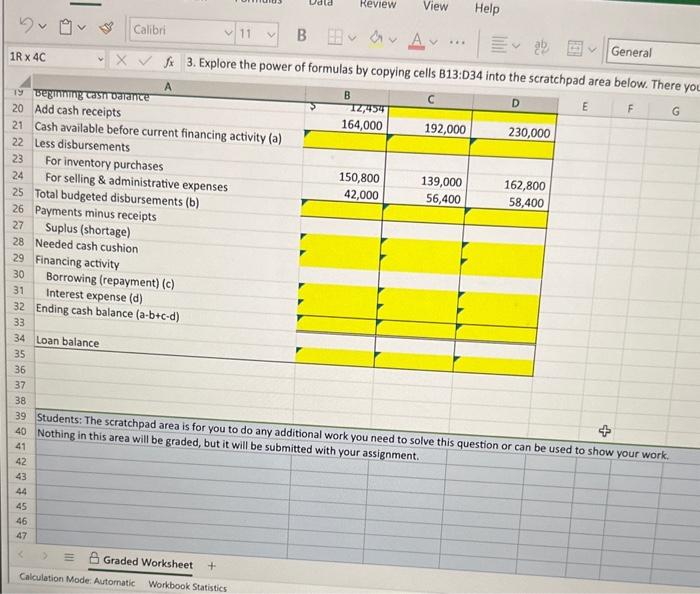
Task: Expand the Paste options arrow
Action: [81, 28]
